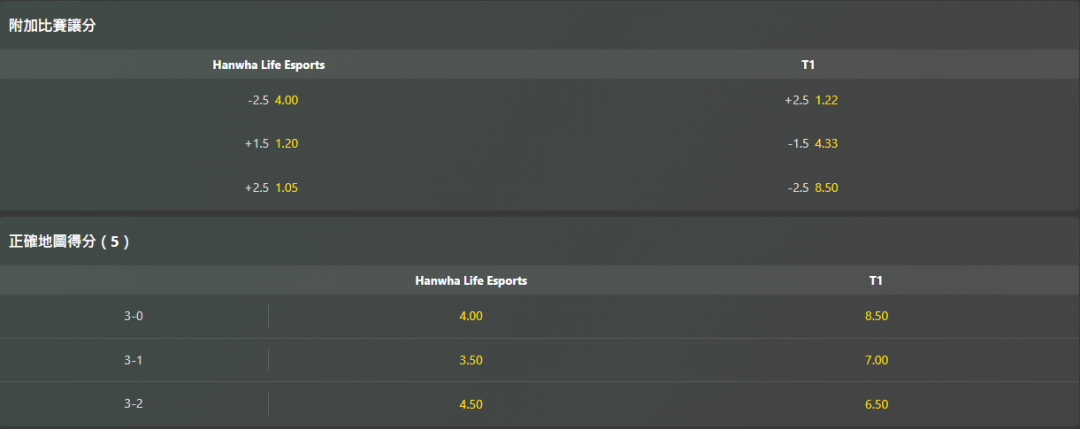Click the 3-0 score row label
The height and width of the screenshot is (429, 1080).
click(x=134, y=316)
